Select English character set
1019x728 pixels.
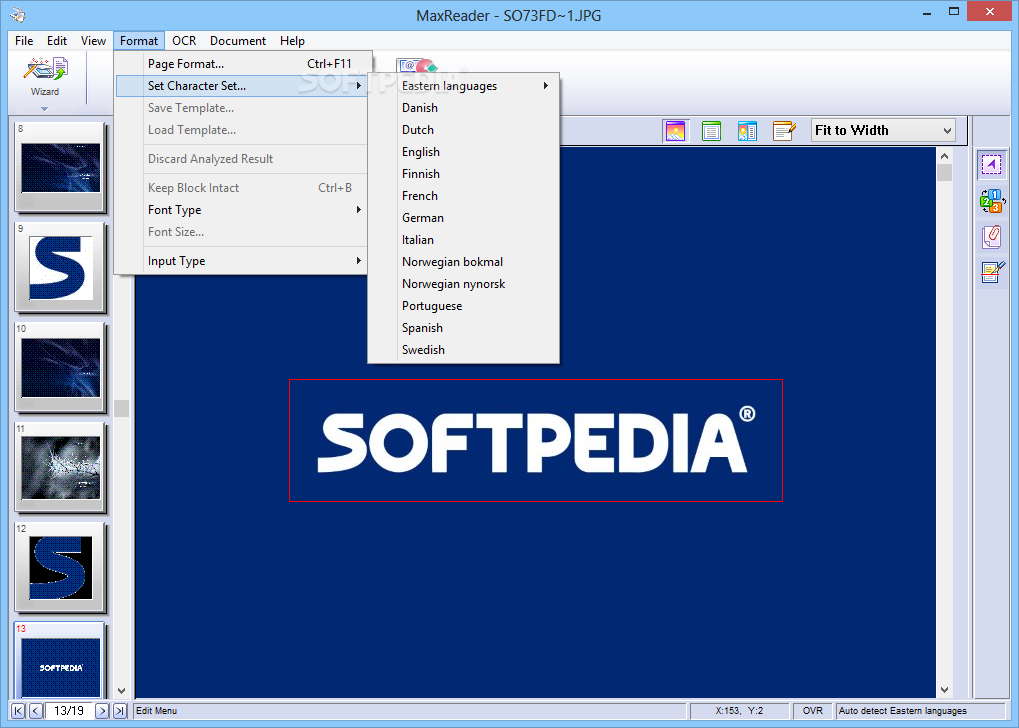tap(463, 152)
